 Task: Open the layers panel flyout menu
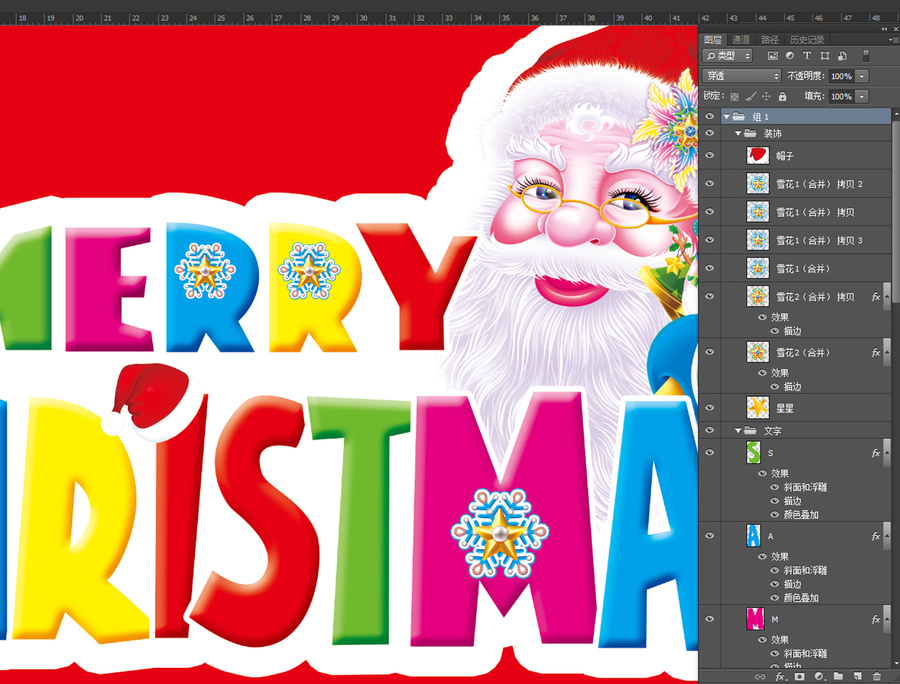coord(893,40)
